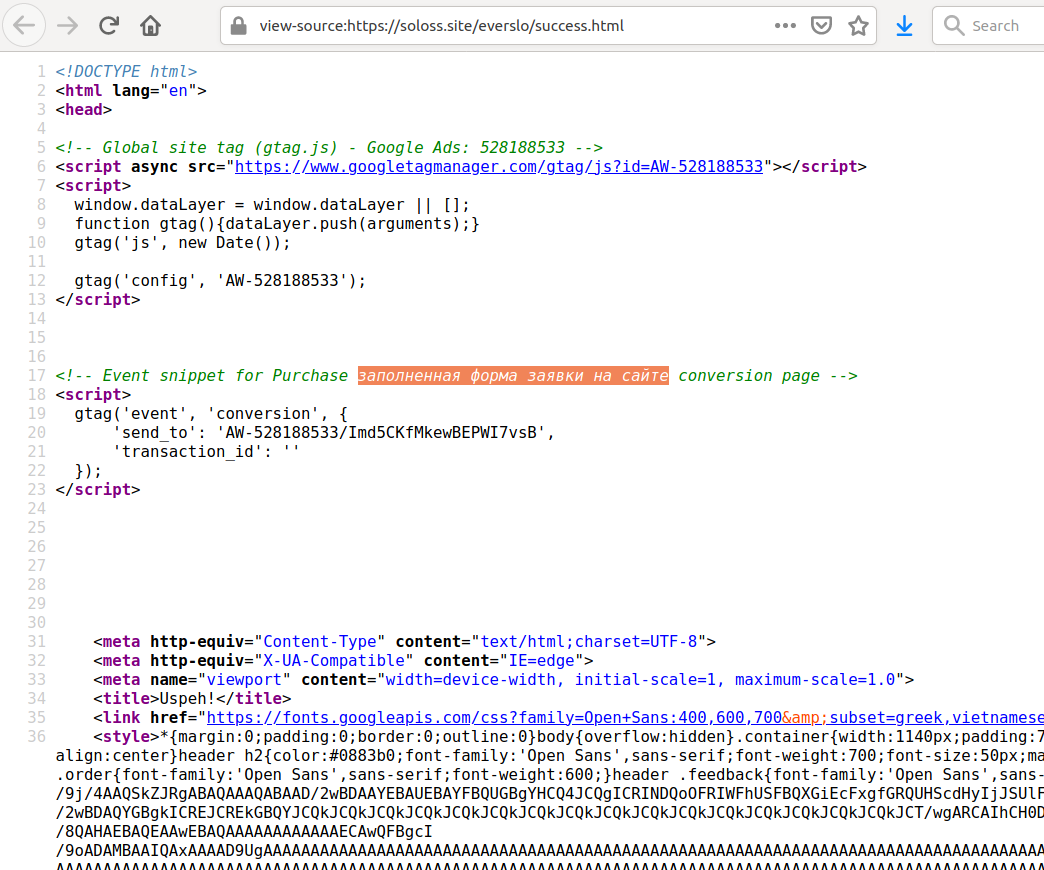The image size is (1044, 870).
Task: Click the Global site tag comment line
Action: pyautogui.click(x=330, y=147)
